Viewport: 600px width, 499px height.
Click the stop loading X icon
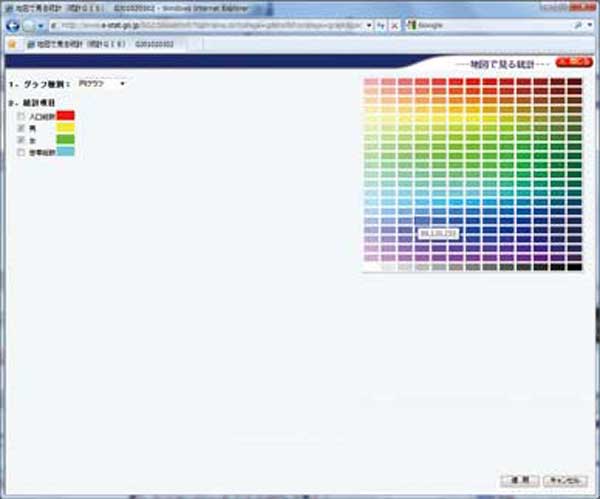click(x=394, y=22)
